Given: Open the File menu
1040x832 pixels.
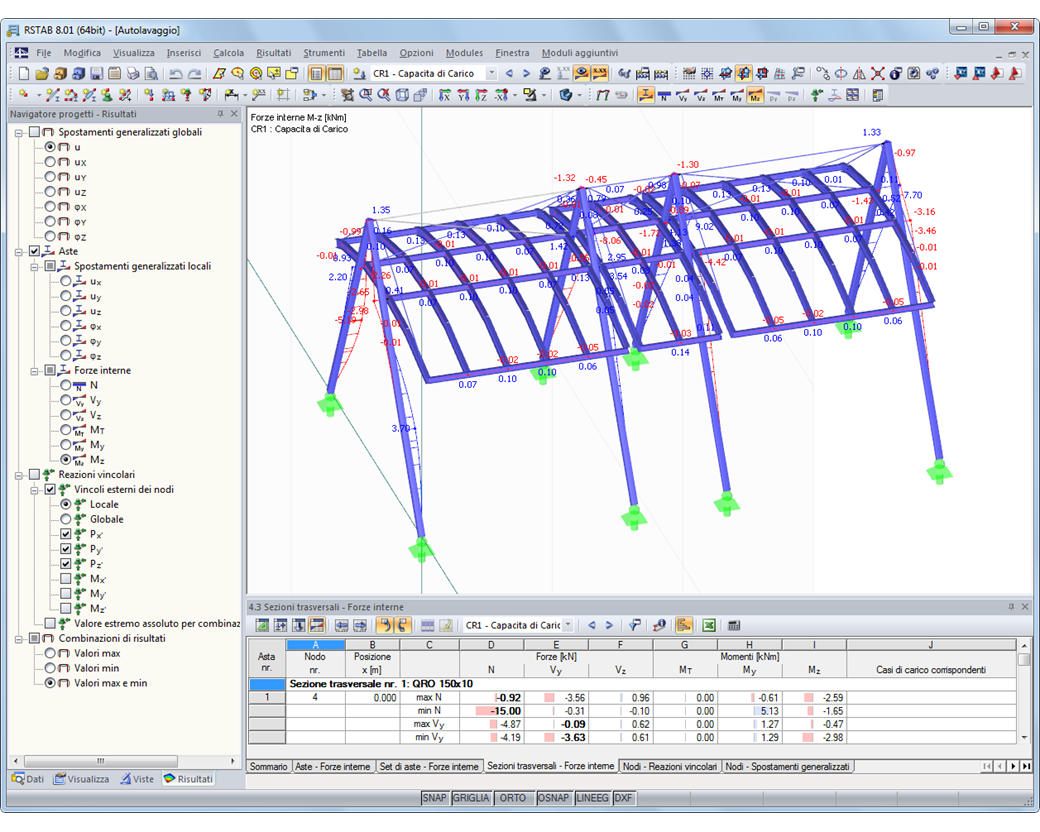Looking at the screenshot, I should (x=44, y=52).
